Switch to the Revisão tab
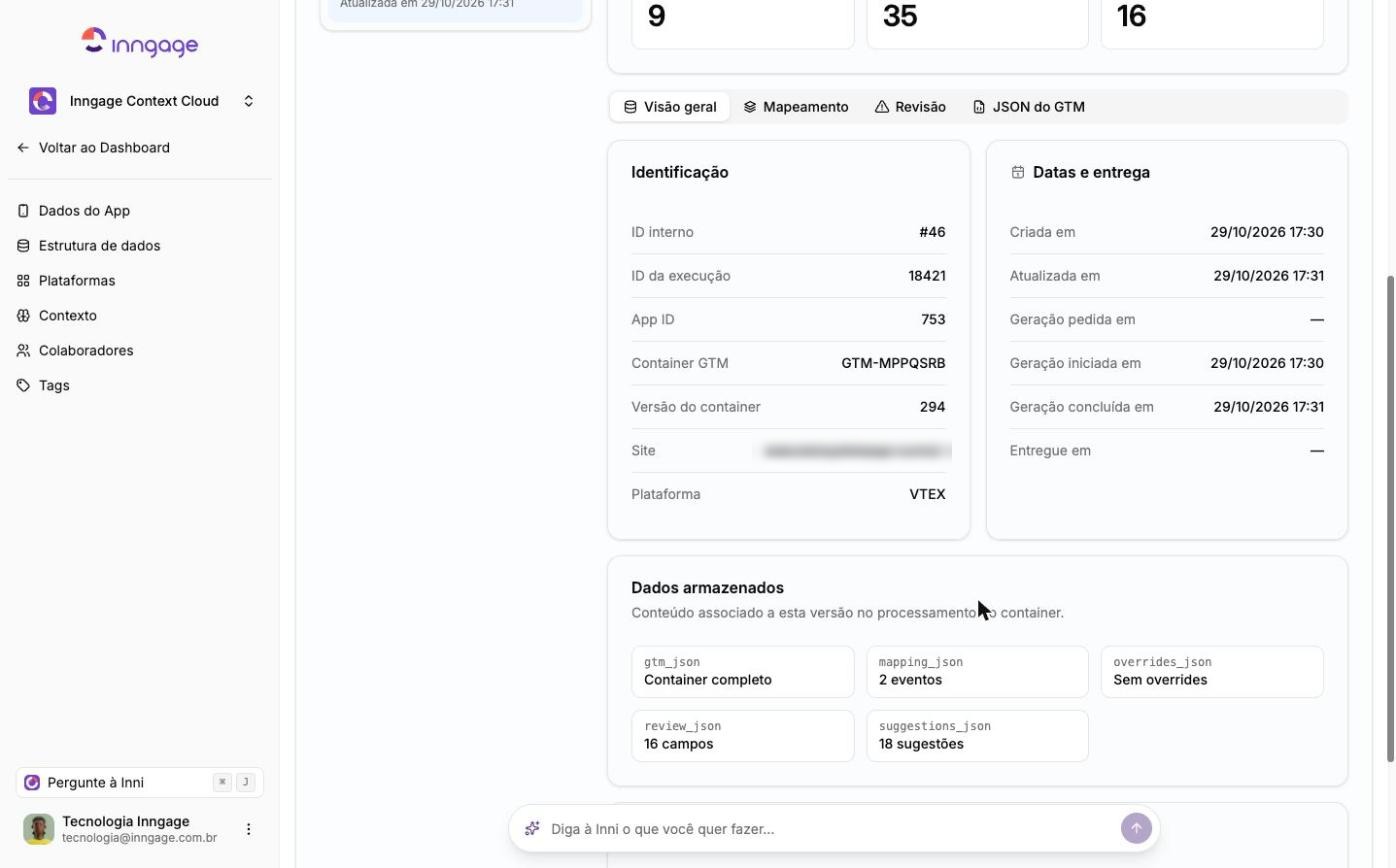1396x868 pixels. [x=910, y=107]
